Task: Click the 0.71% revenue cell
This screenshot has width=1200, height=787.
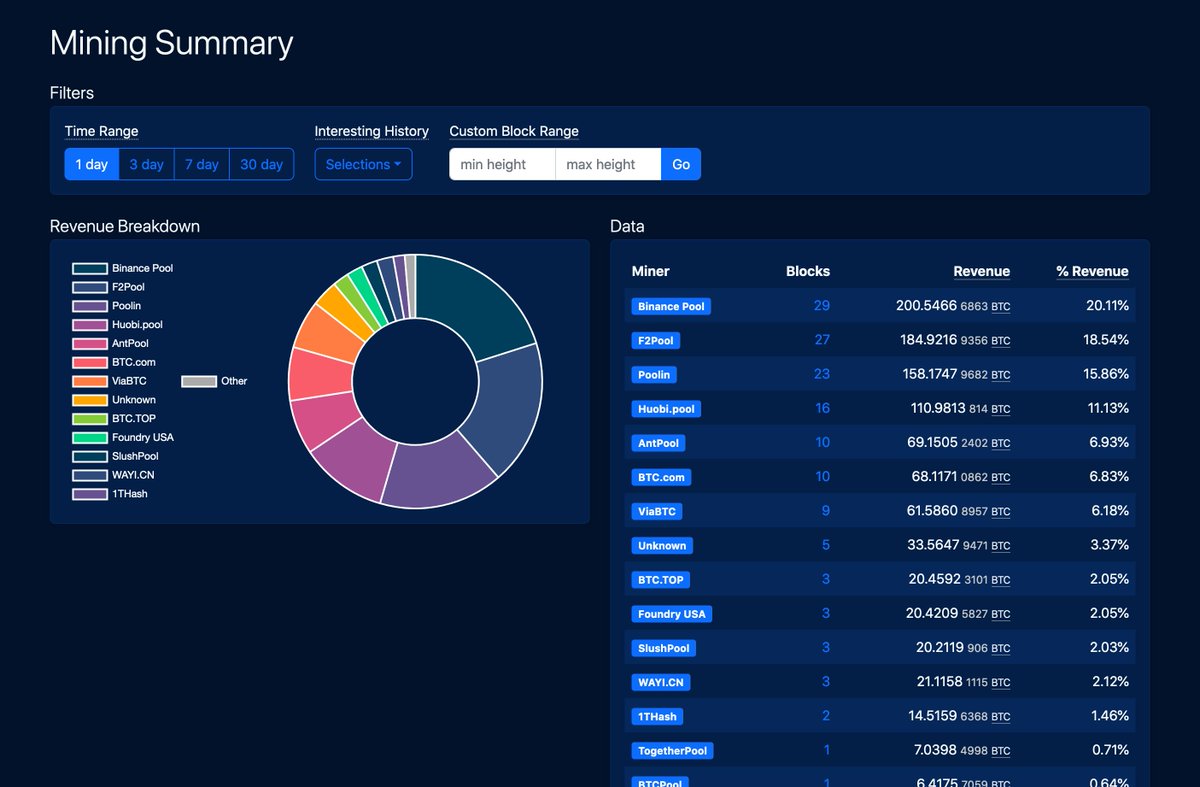Action: [1110, 749]
